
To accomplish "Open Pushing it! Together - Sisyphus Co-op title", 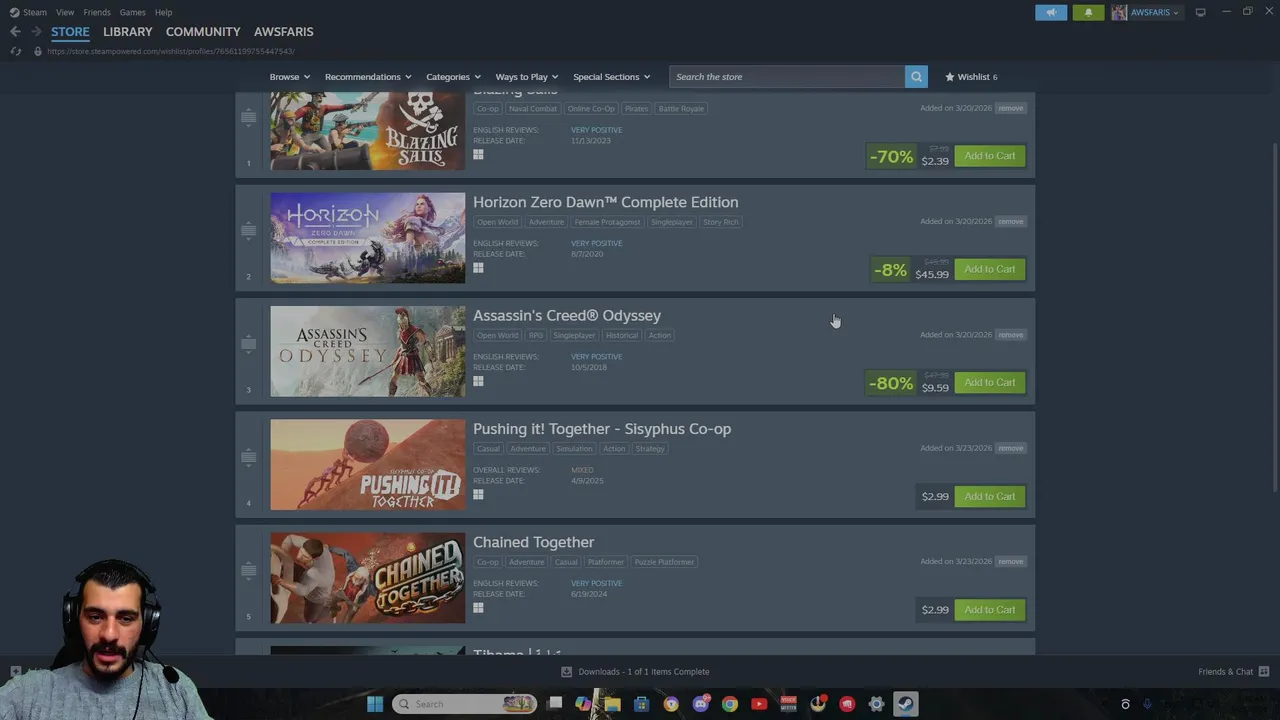I will coord(602,429).
